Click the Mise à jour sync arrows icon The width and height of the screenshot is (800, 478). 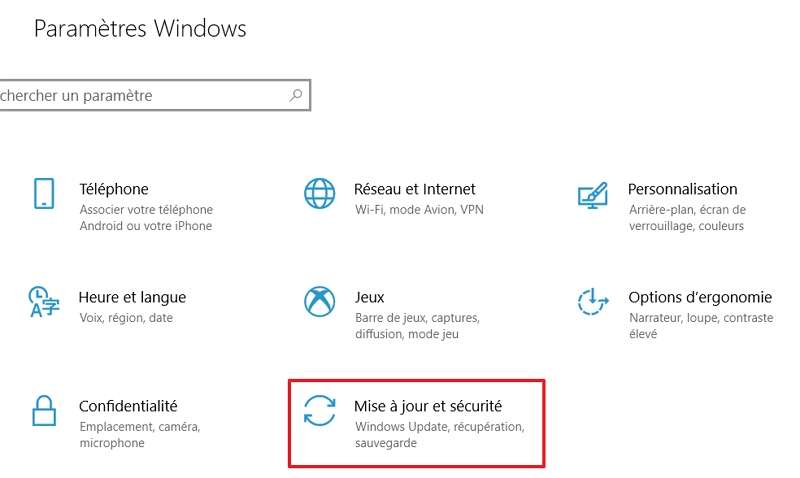click(x=320, y=411)
